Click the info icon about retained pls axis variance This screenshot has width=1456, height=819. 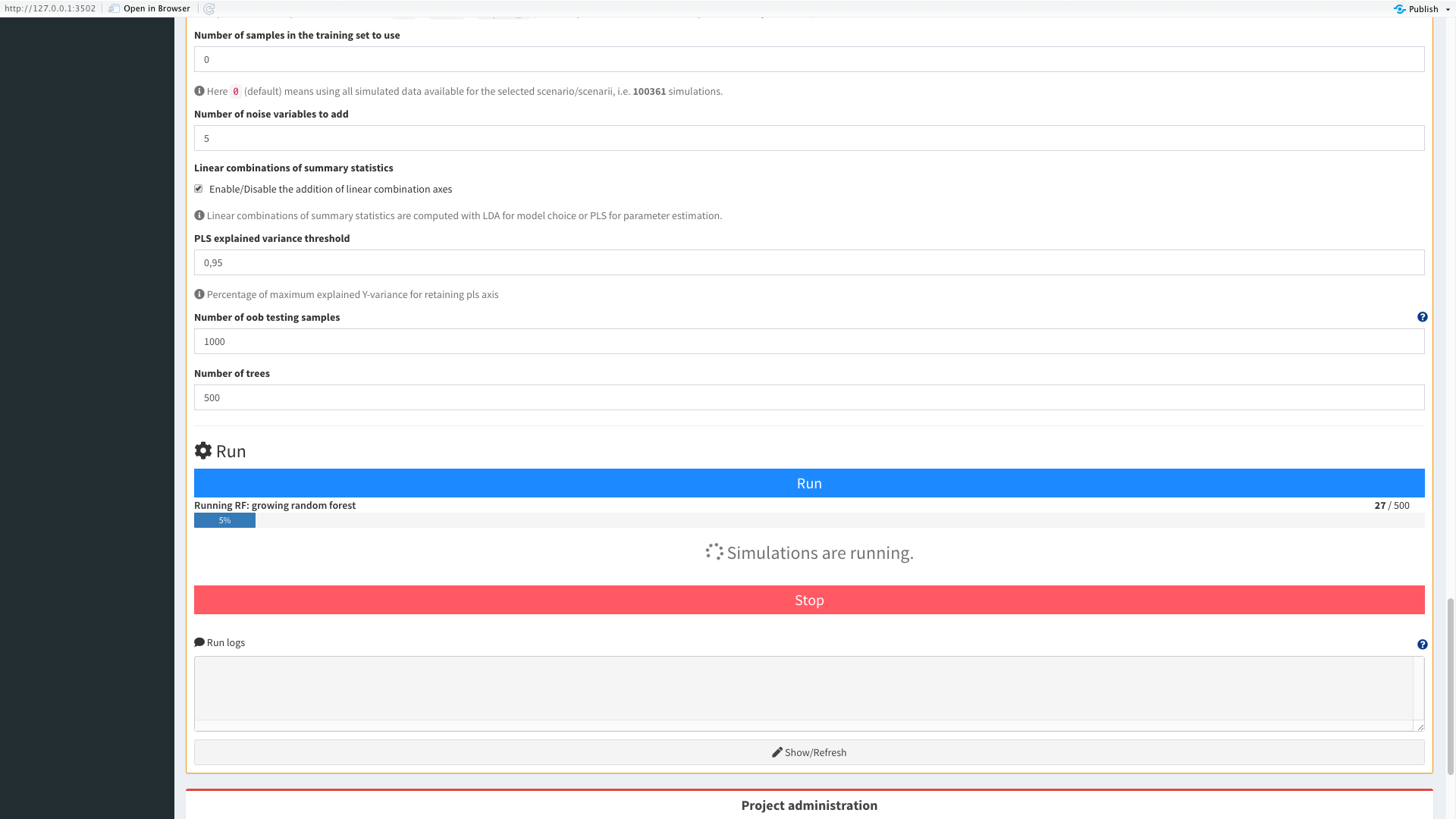[x=199, y=293]
